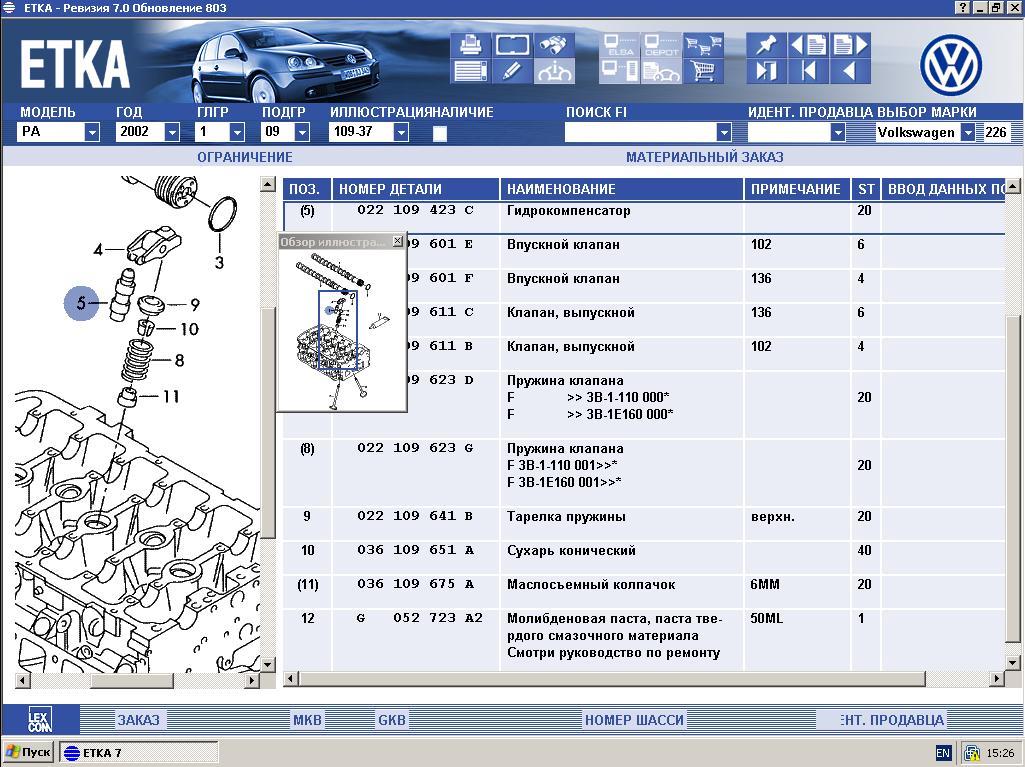Open the ПОИСК FI dropdown

tap(724, 132)
